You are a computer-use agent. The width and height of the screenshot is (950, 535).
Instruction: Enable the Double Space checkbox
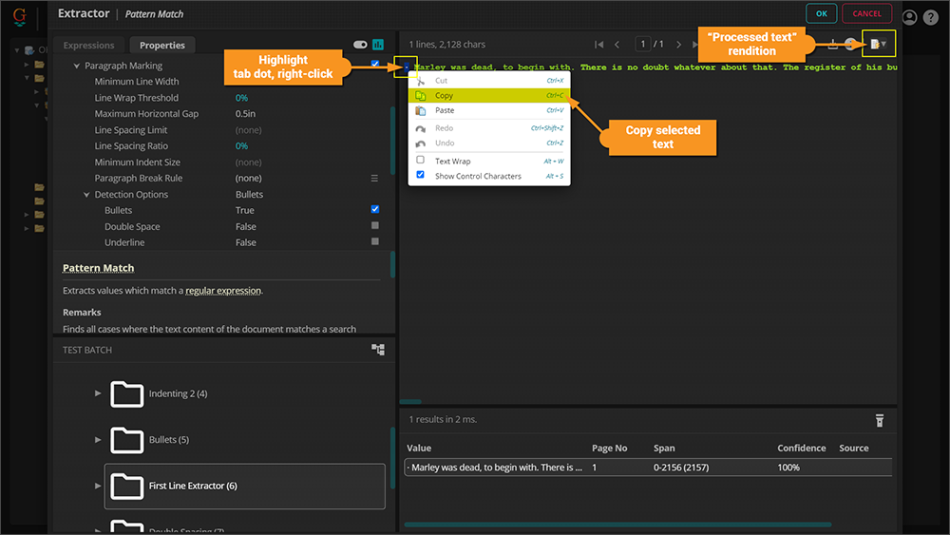coord(375,226)
